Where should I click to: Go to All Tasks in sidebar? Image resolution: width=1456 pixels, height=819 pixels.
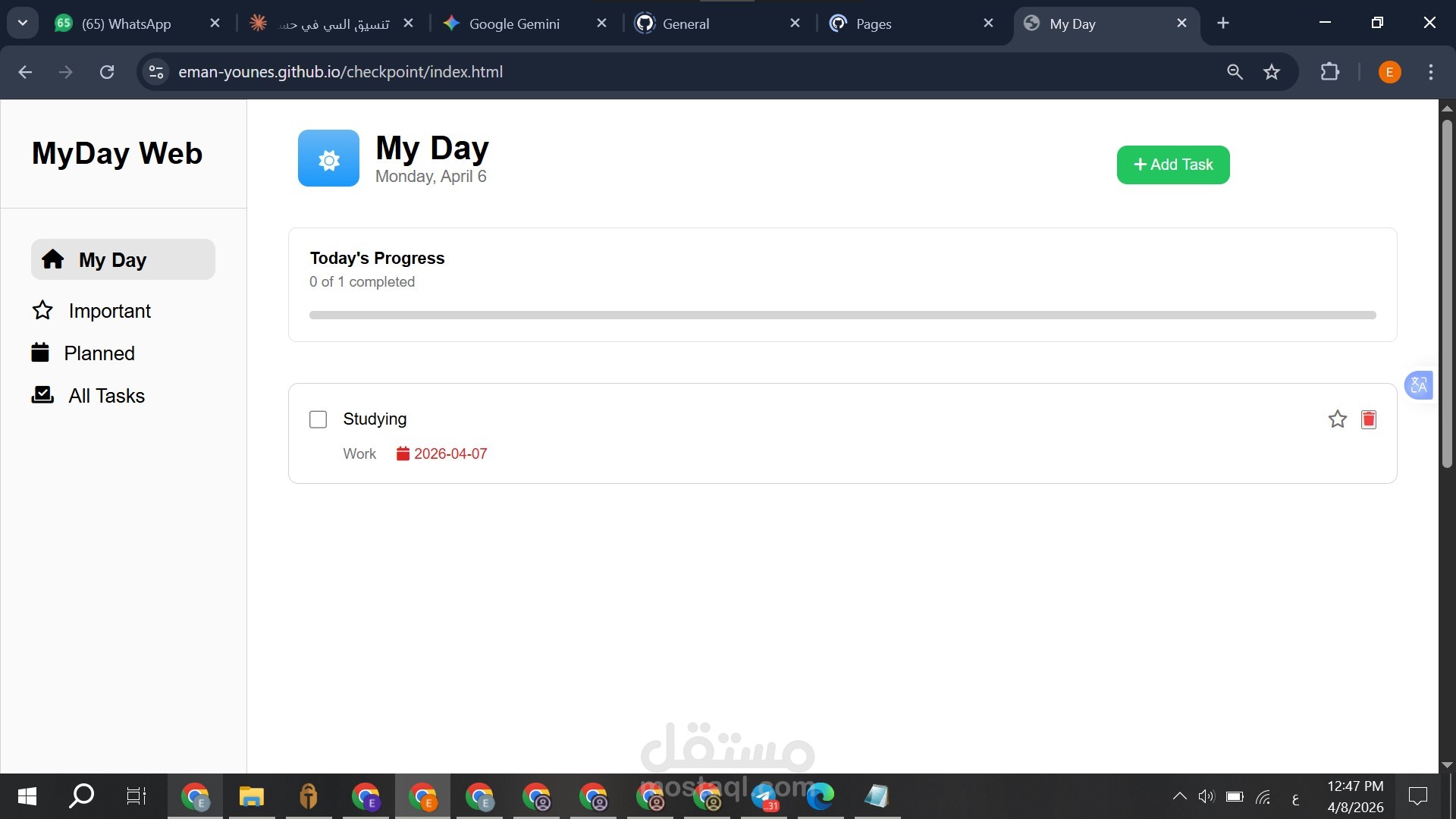tap(106, 396)
